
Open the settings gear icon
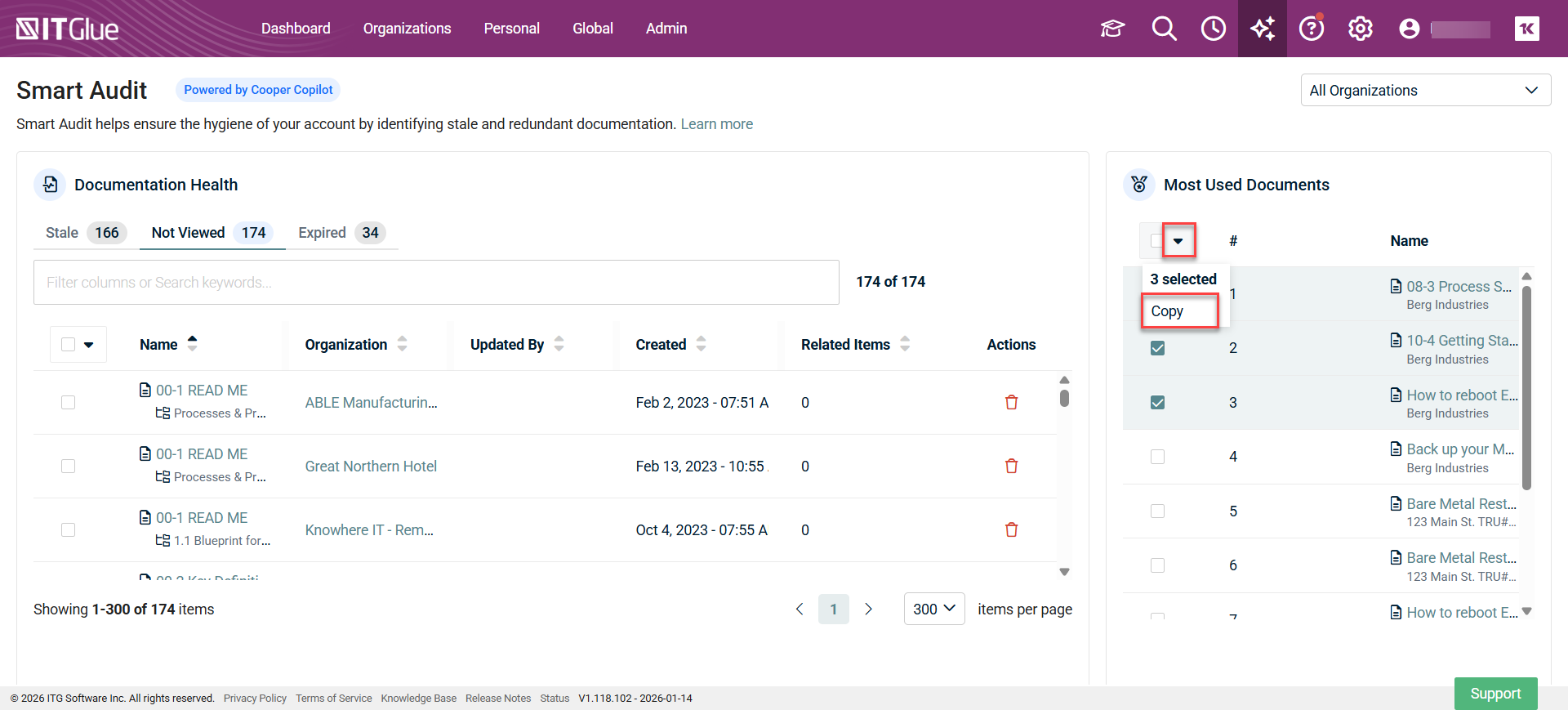[x=1360, y=29]
